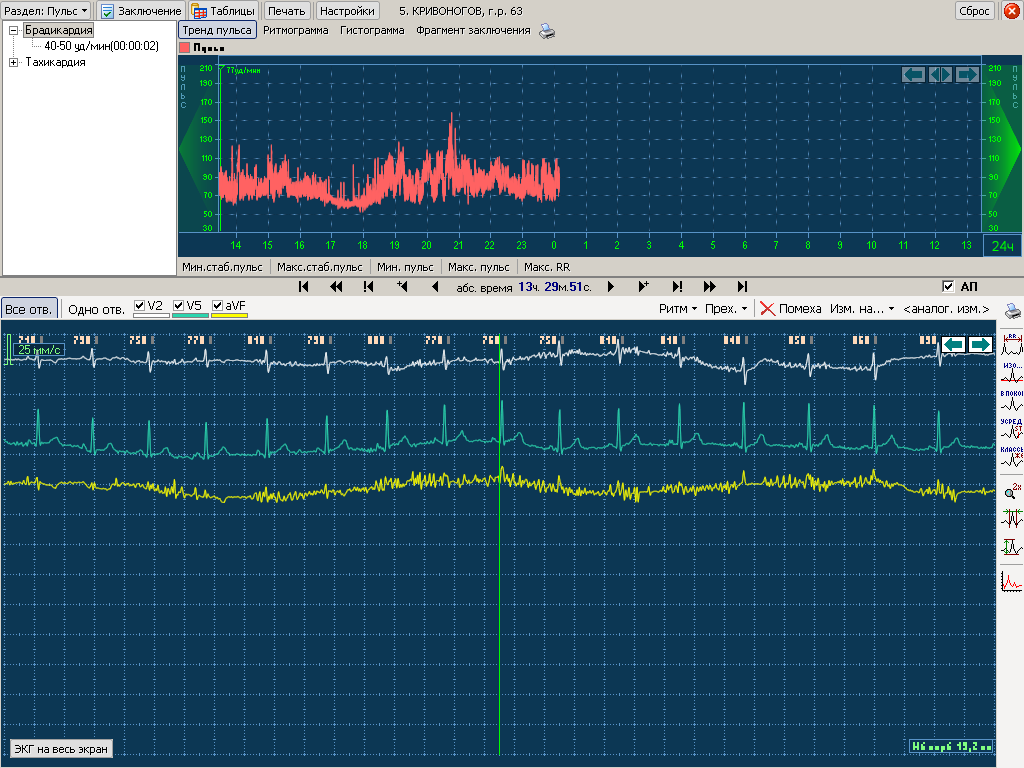Toggle the 'Все отв.' all leads button
1024x768 pixels.
point(29,310)
